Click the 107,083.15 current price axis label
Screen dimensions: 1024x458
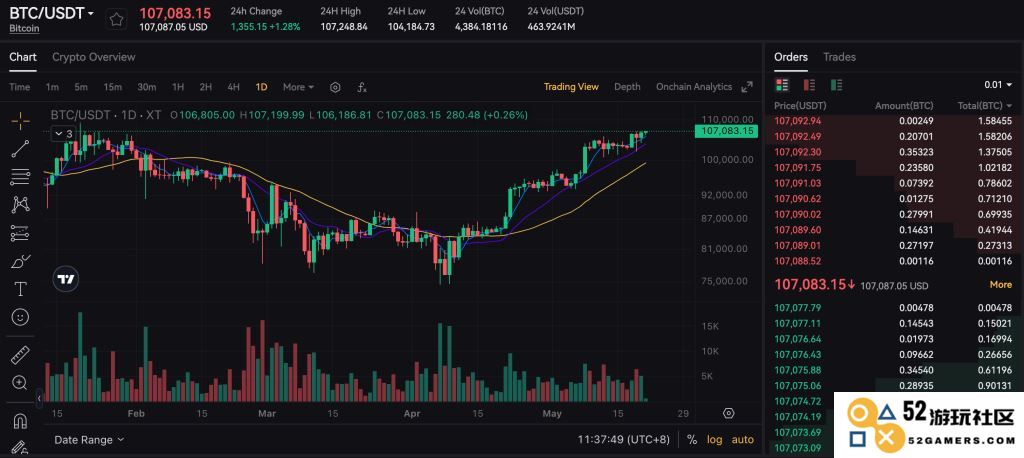pyautogui.click(x=727, y=131)
